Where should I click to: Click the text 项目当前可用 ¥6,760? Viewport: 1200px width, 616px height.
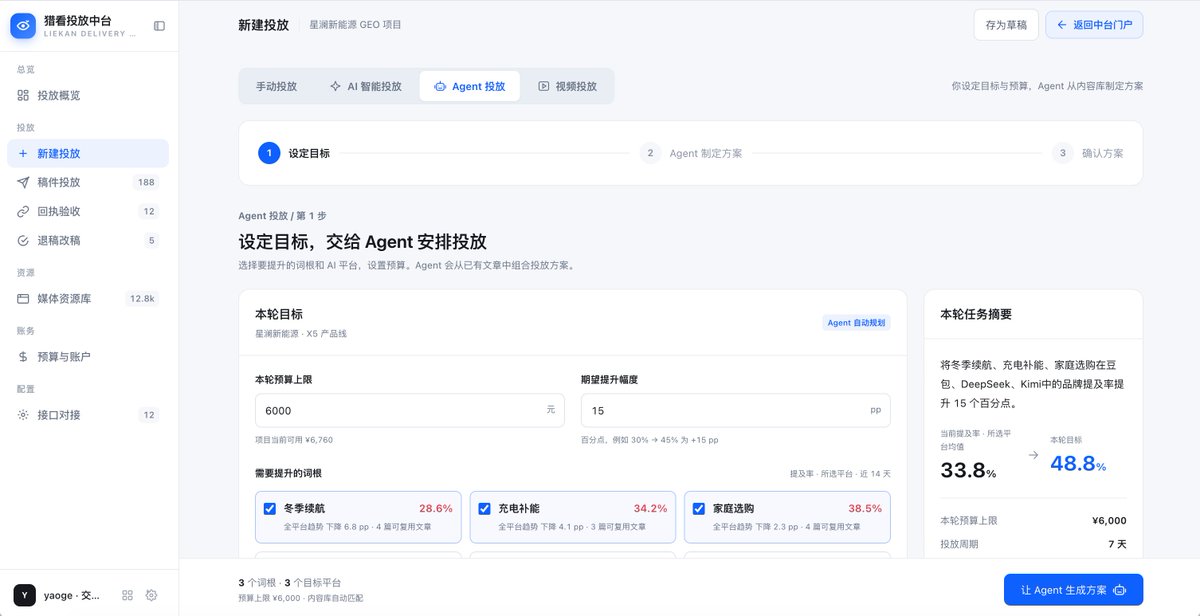(294, 440)
